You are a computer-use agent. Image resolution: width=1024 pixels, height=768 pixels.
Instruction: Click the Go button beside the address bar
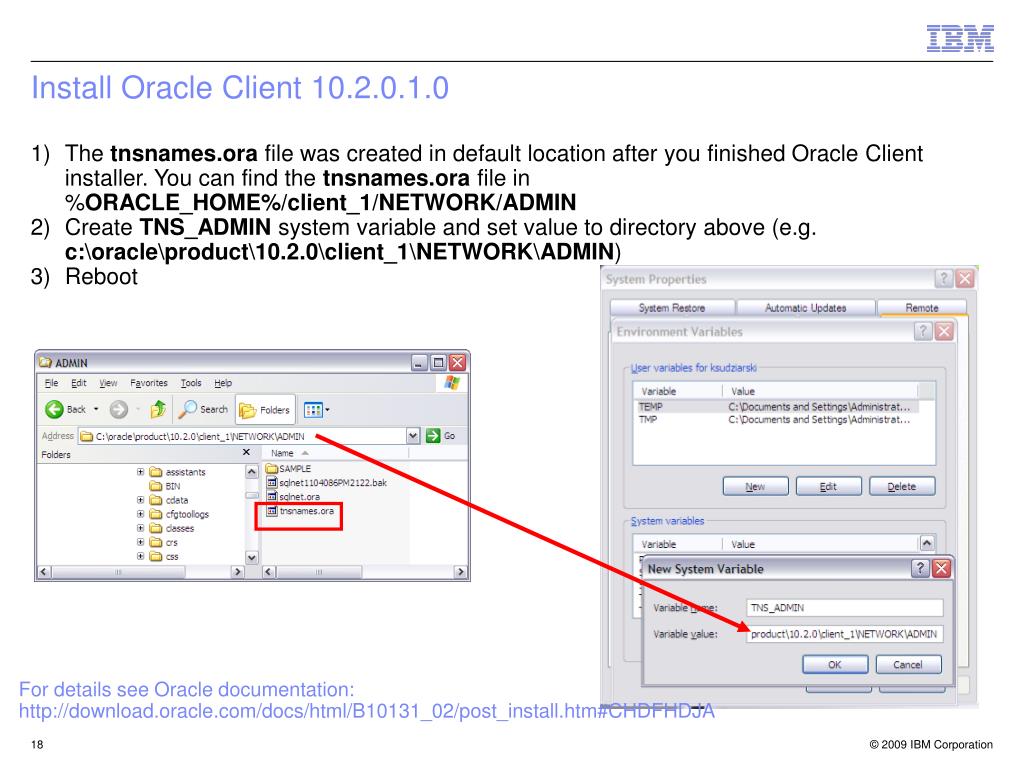[x=440, y=436]
